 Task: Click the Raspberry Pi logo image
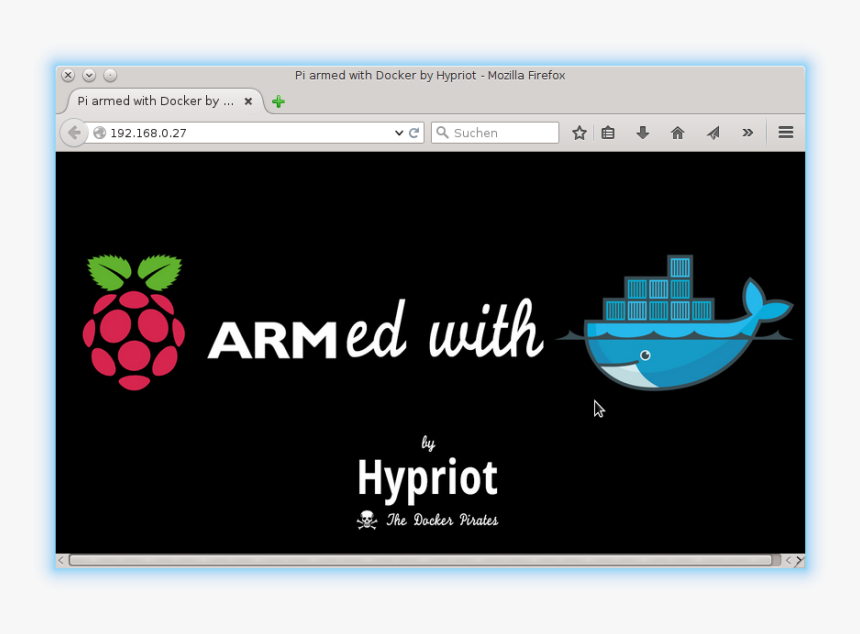click(134, 322)
